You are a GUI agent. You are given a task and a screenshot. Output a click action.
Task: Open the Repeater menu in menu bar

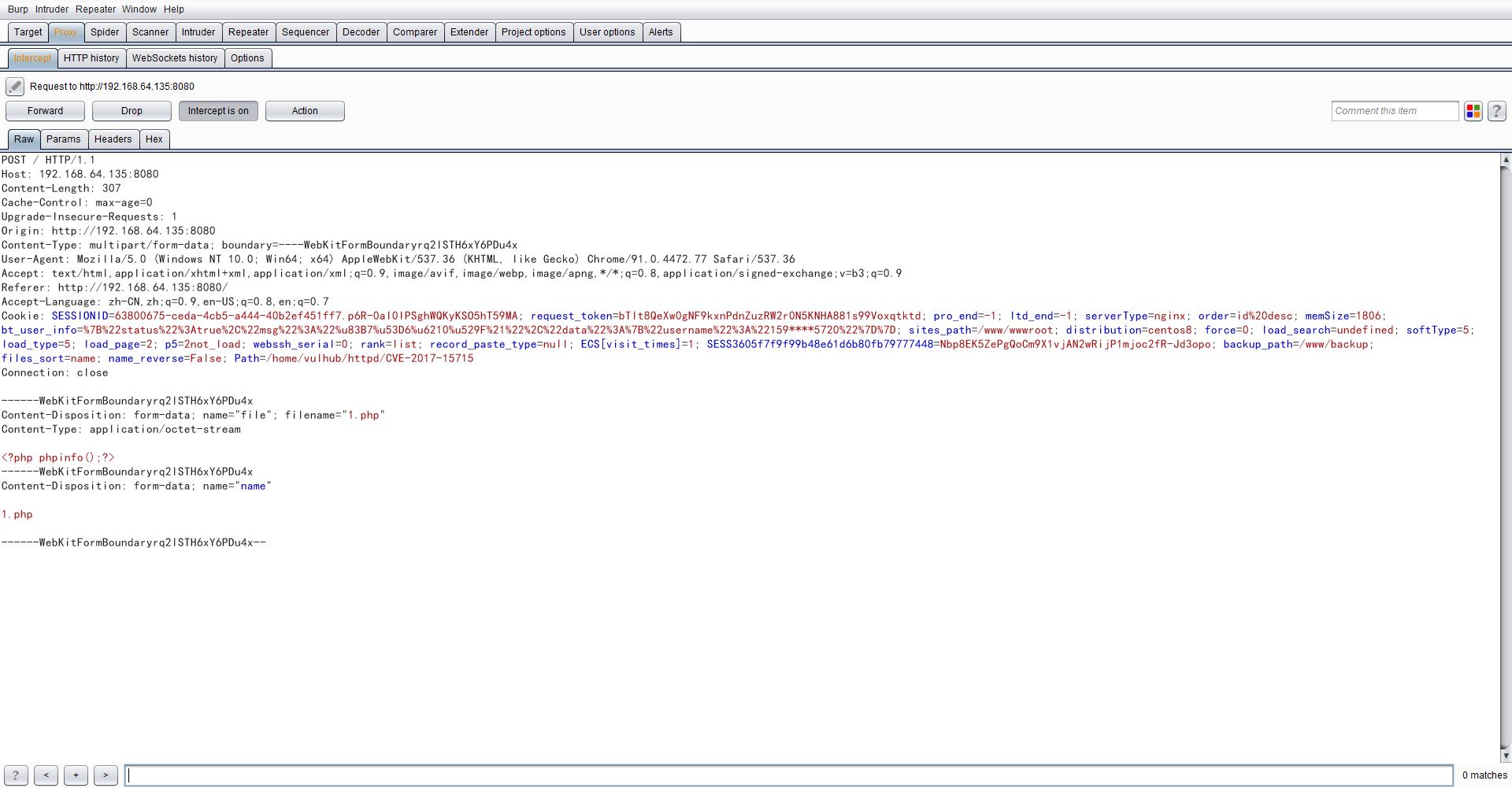(x=96, y=9)
